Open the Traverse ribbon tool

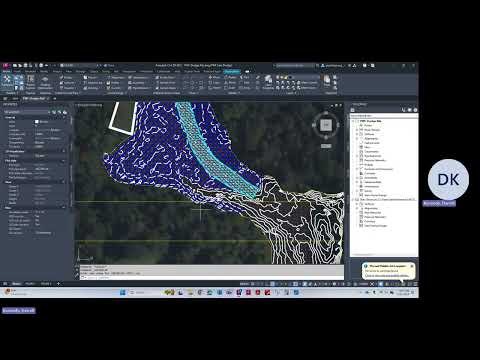[68, 88]
